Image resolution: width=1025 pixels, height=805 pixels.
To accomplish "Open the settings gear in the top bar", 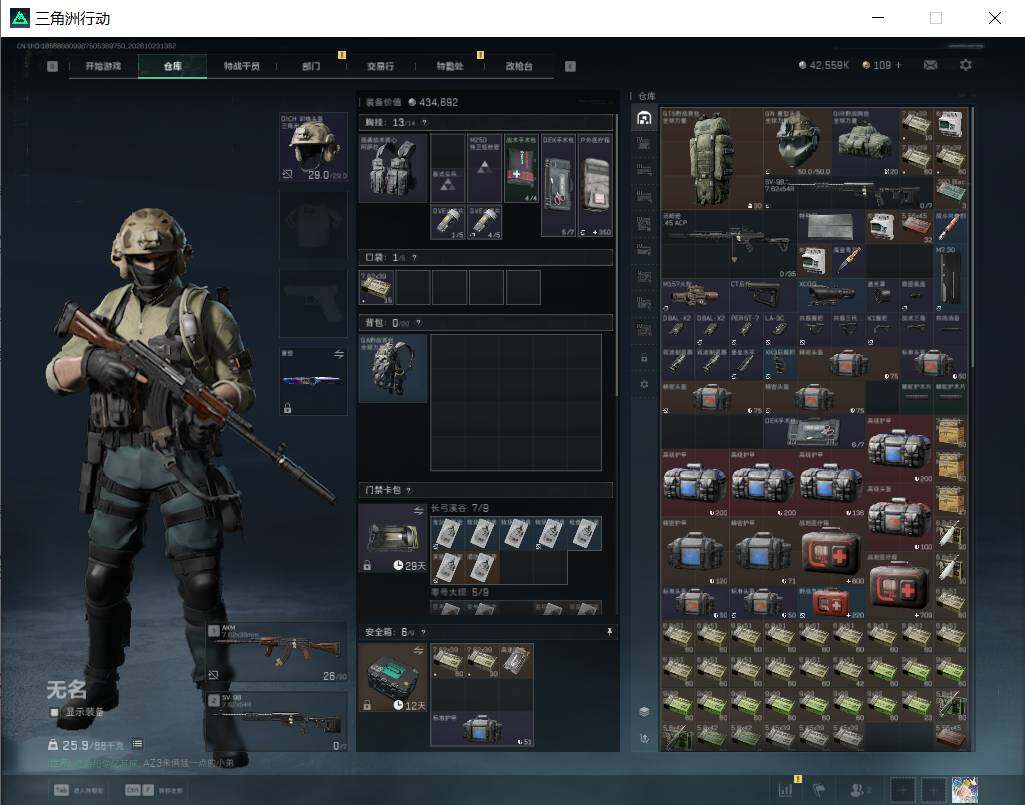I will tap(966, 65).
